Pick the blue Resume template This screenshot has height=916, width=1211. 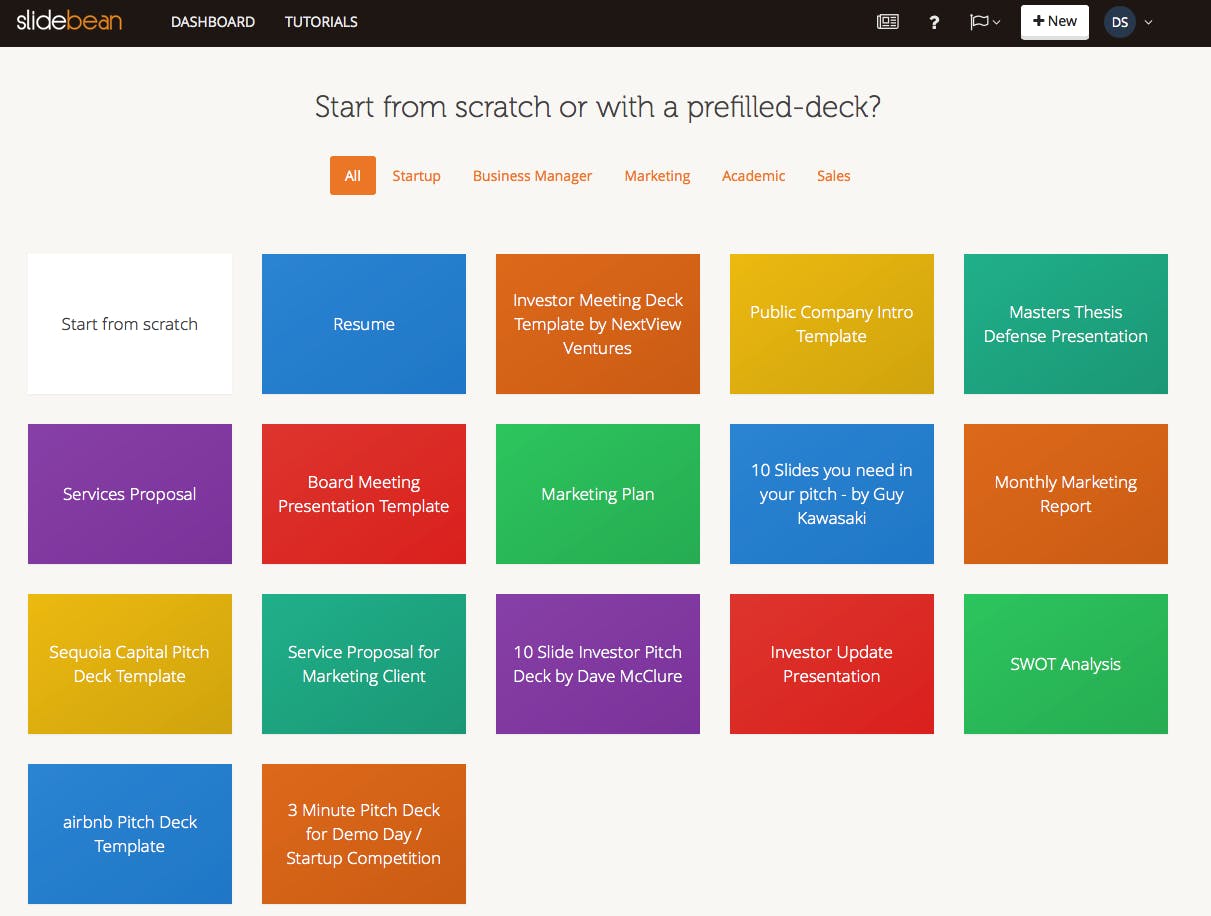pyautogui.click(x=364, y=324)
